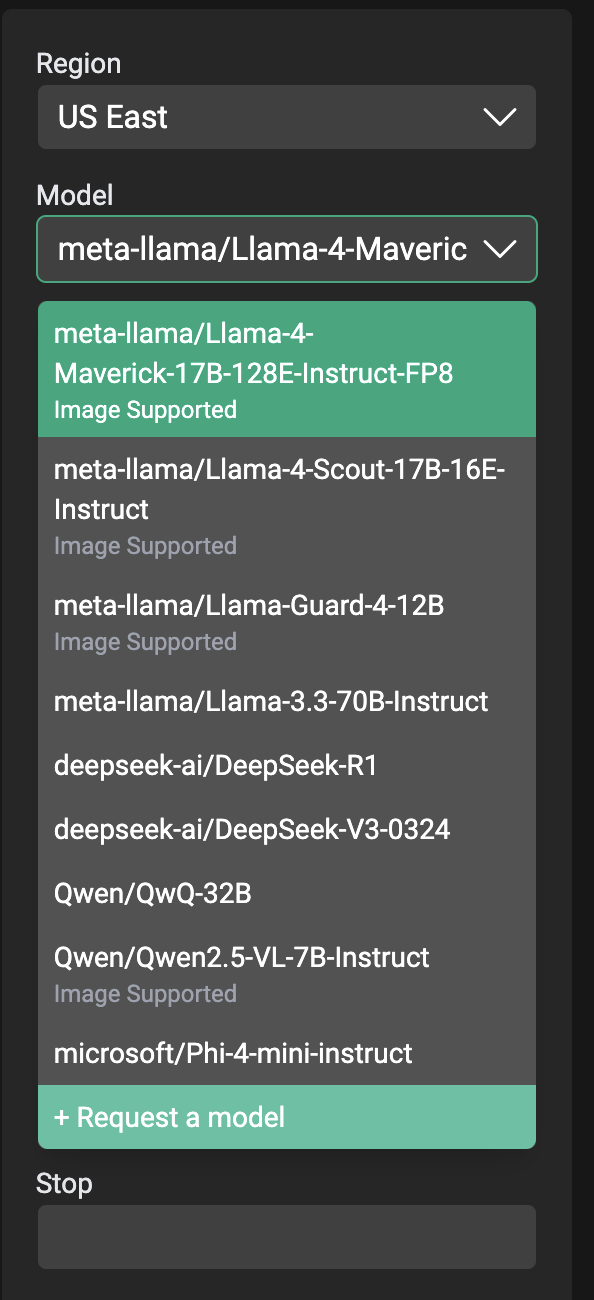Select meta-llama/Llama-Guard-4-12B from list
Screen dimensions: 594x1300
pos(287,621)
